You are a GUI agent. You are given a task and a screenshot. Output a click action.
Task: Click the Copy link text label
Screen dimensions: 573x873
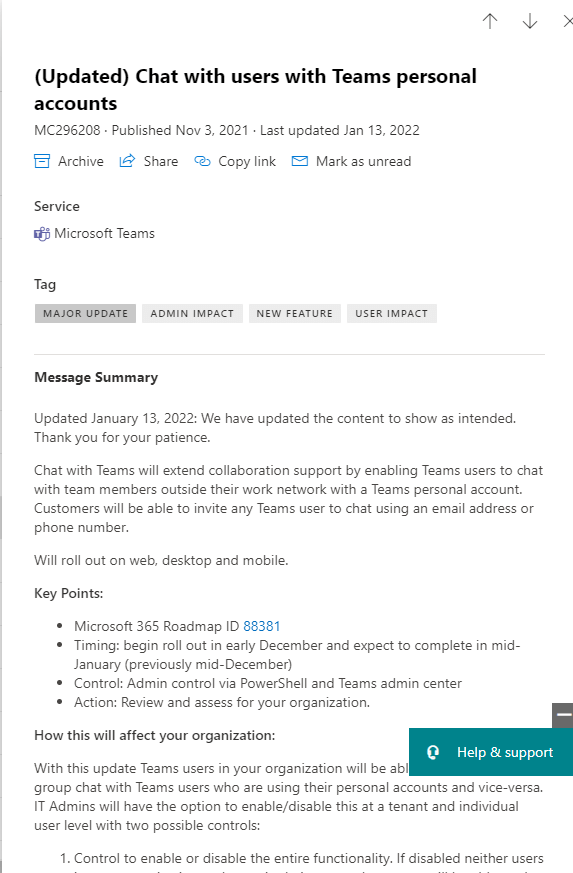point(247,161)
